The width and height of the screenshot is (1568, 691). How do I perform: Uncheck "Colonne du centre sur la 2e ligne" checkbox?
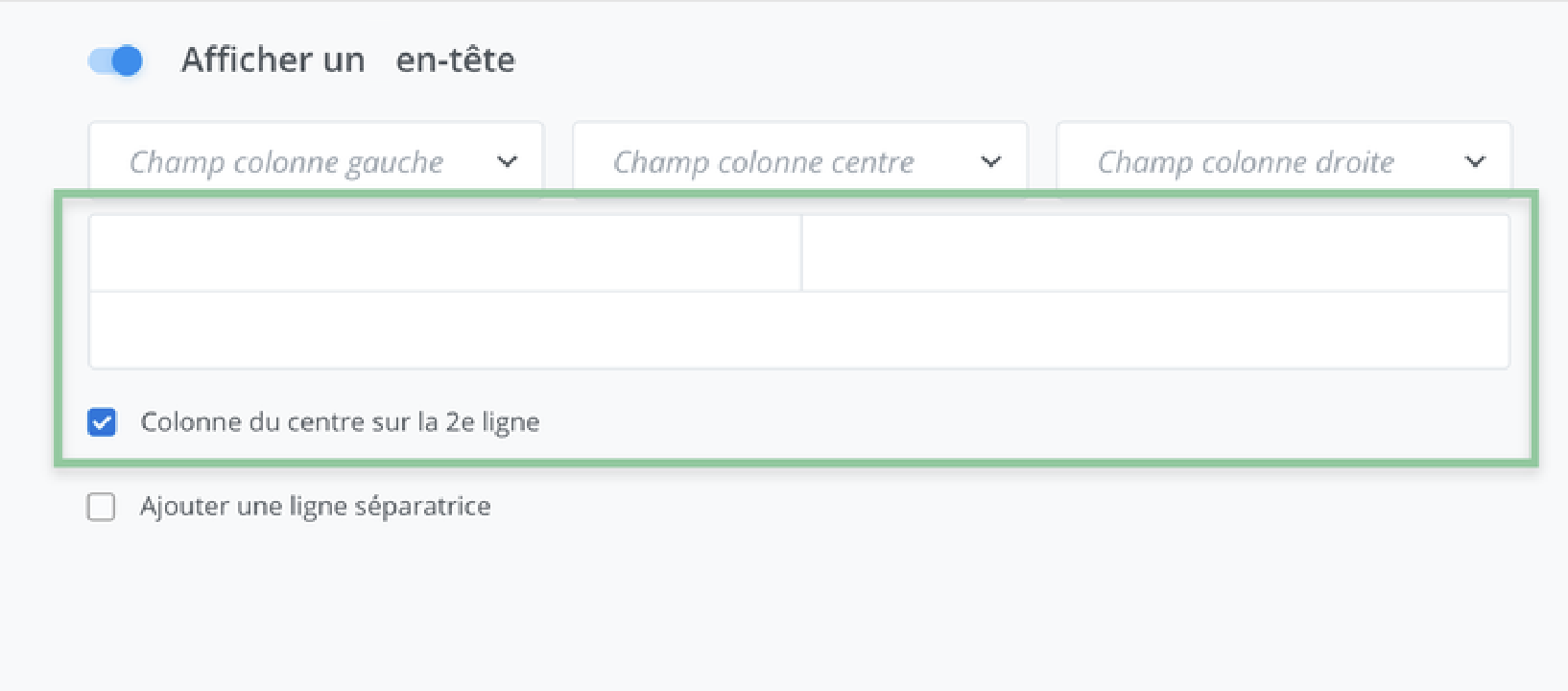(x=102, y=422)
